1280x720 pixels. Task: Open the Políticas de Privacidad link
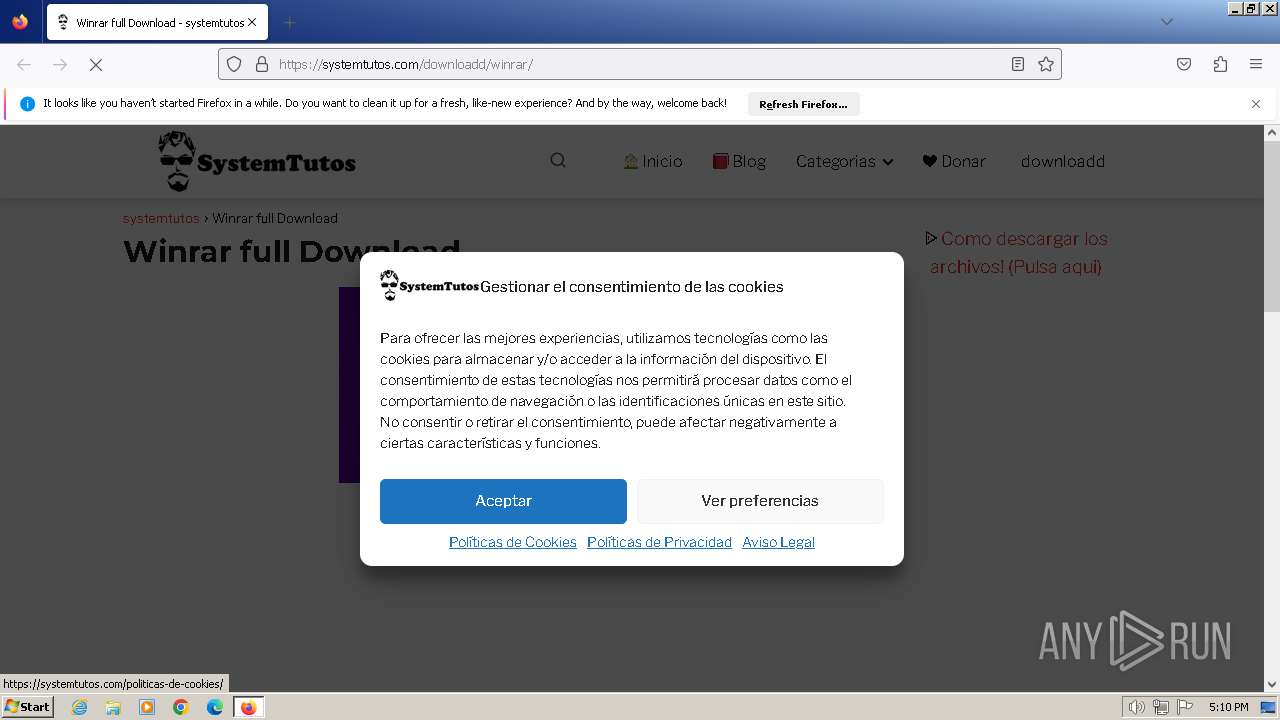pyautogui.click(x=659, y=542)
